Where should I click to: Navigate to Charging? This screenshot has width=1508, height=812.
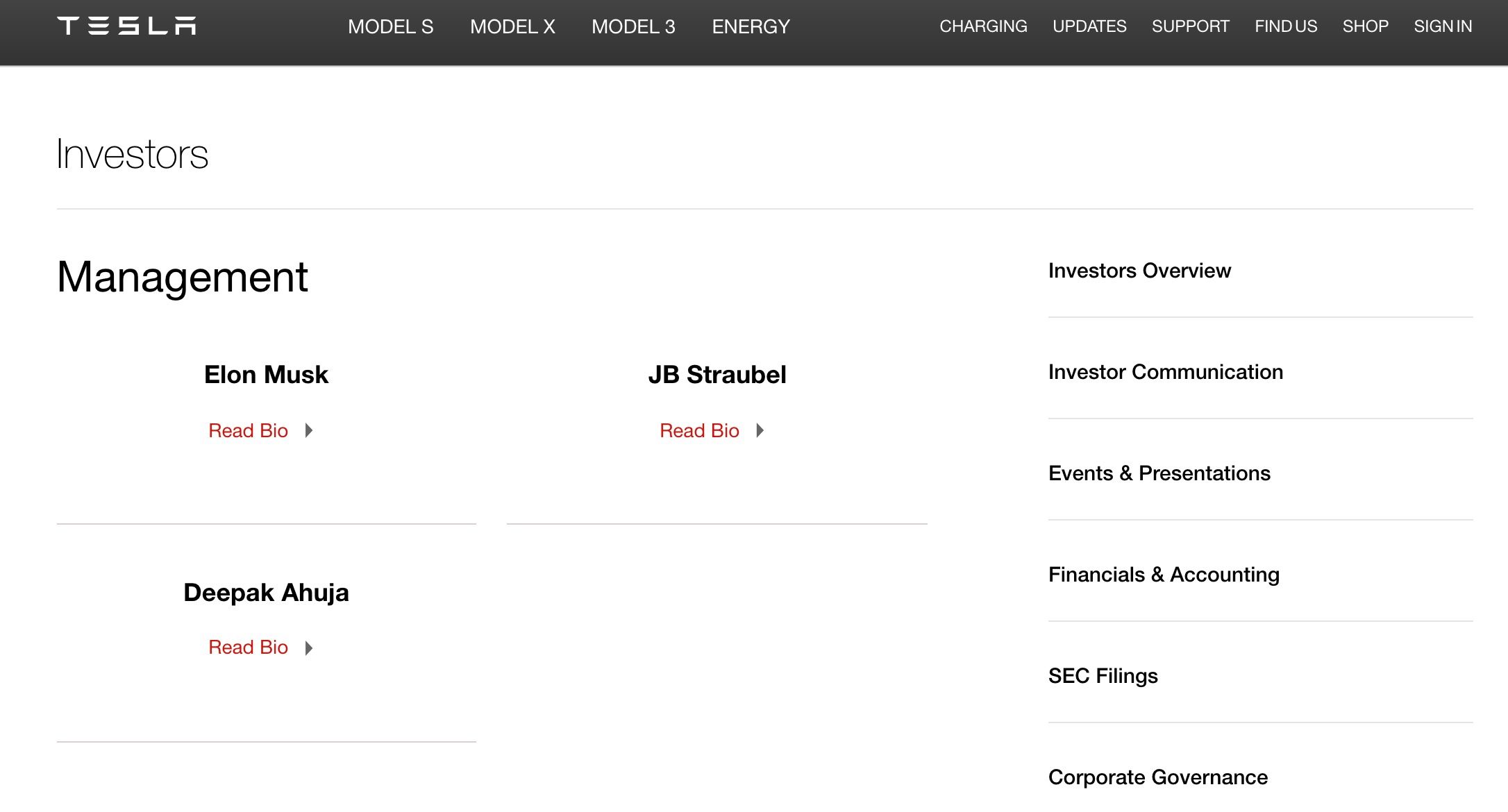tap(983, 26)
